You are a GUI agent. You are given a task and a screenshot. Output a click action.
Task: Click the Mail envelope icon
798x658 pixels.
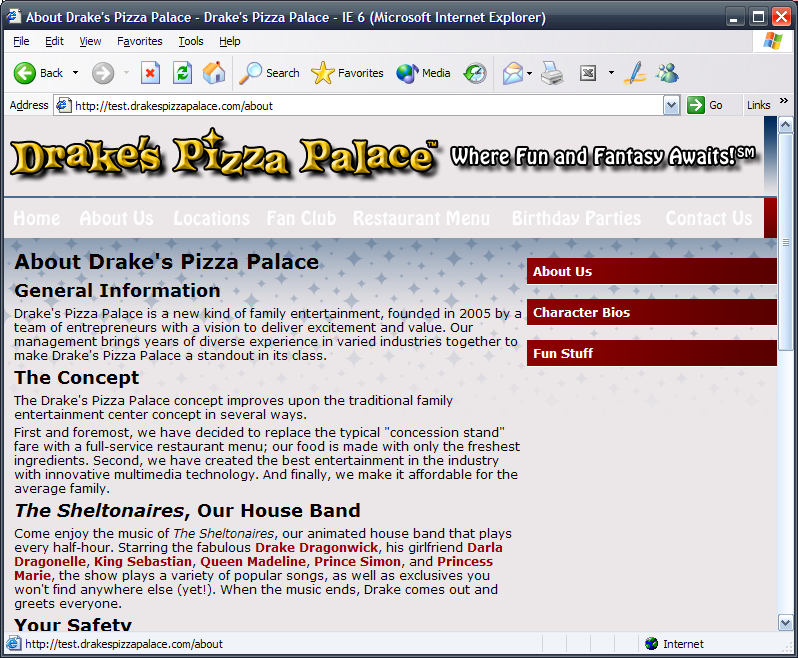click(512, 73)
